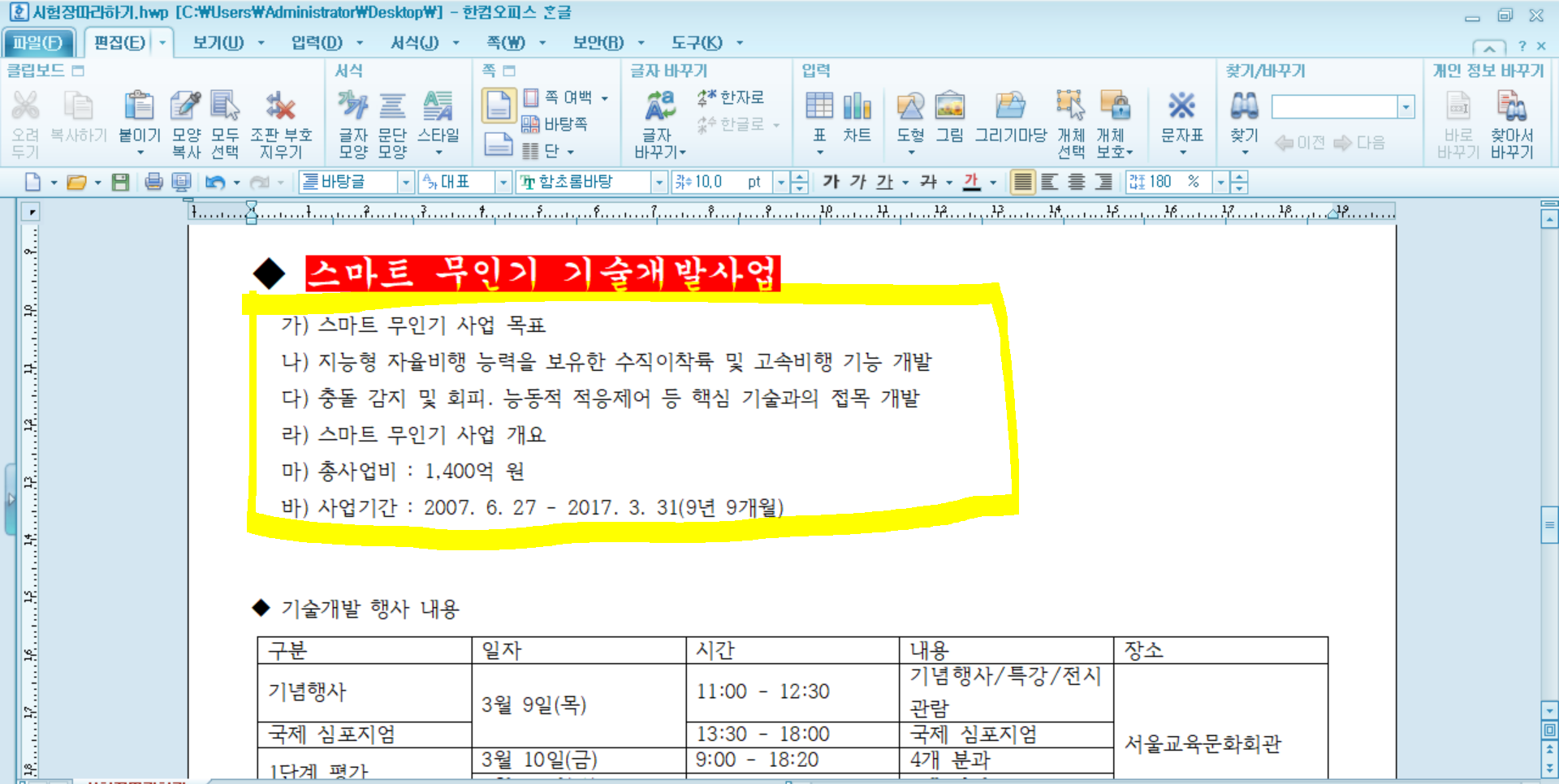Click the search text field under 찾기/바꾸기
Viewport: 1559px width, 784px height.
coord(1333,106)
